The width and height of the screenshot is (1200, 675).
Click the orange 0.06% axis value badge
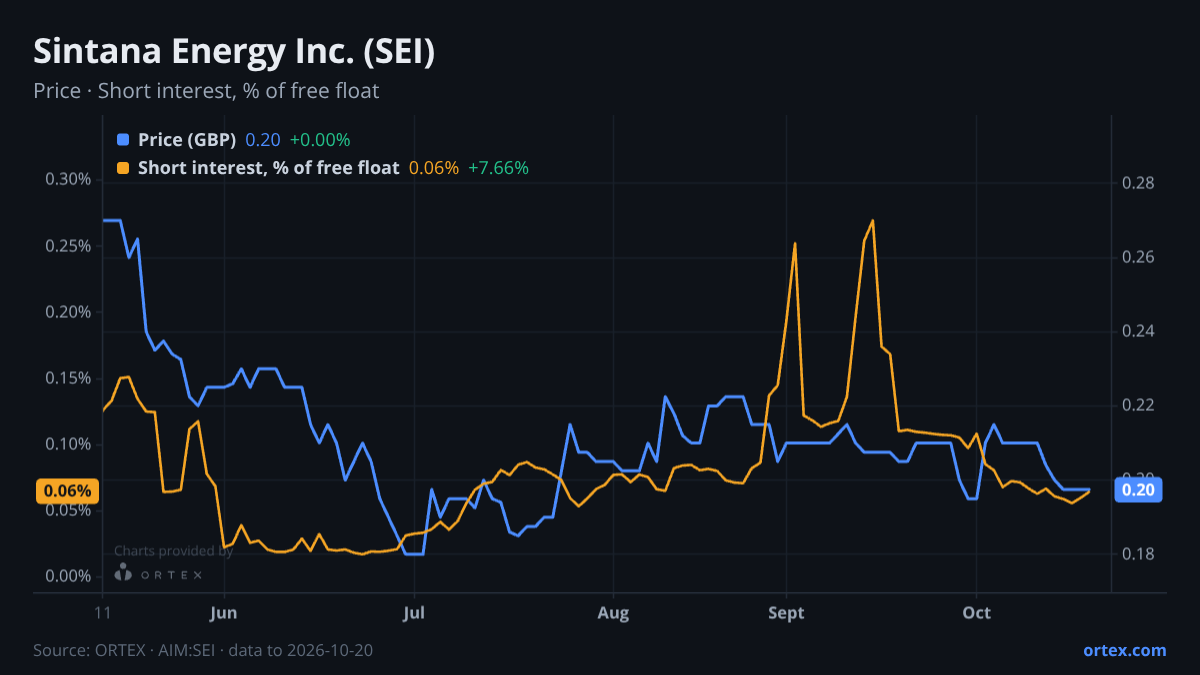click(68, 491)
